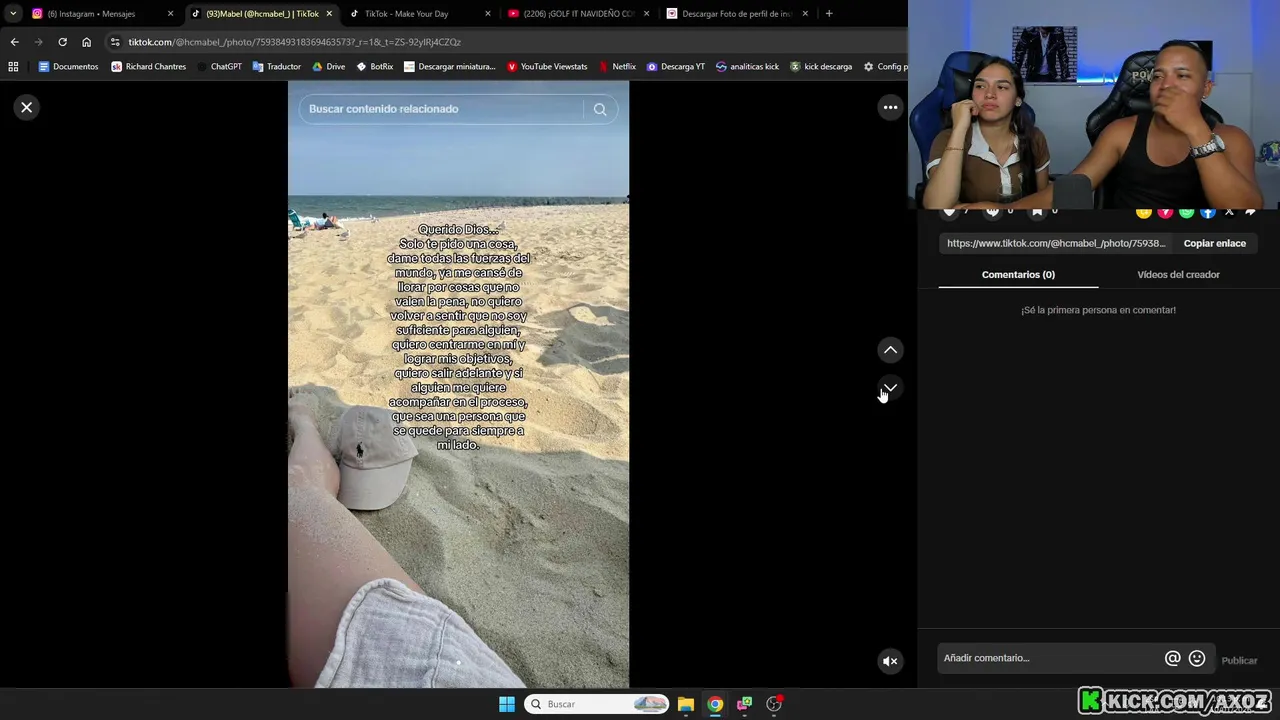Close the Instagram Mensajes tab
Image resolution: width=1280 pixels, height=720 pixels.
[x=170, y=14]
